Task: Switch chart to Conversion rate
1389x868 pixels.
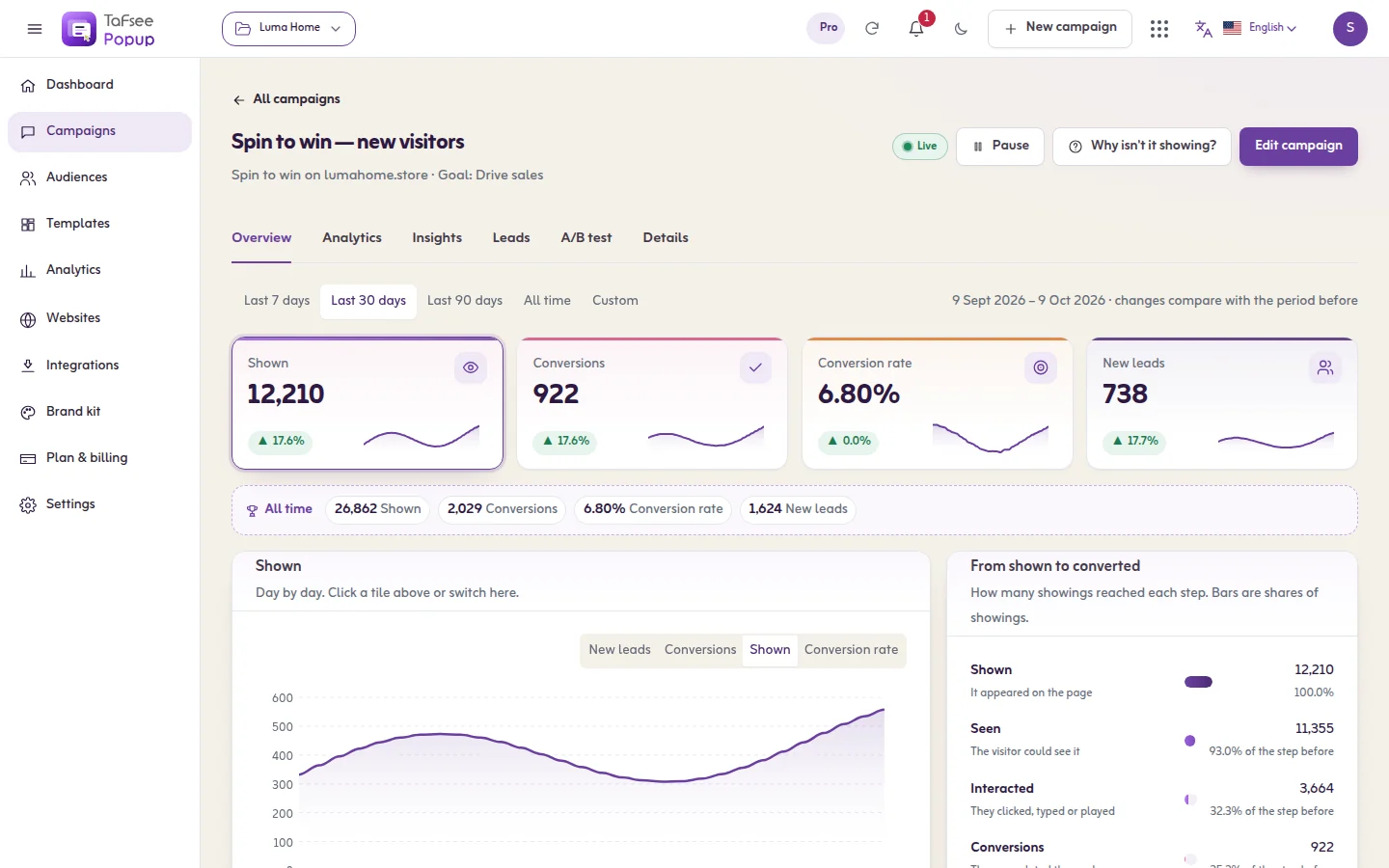Action: 851,650
